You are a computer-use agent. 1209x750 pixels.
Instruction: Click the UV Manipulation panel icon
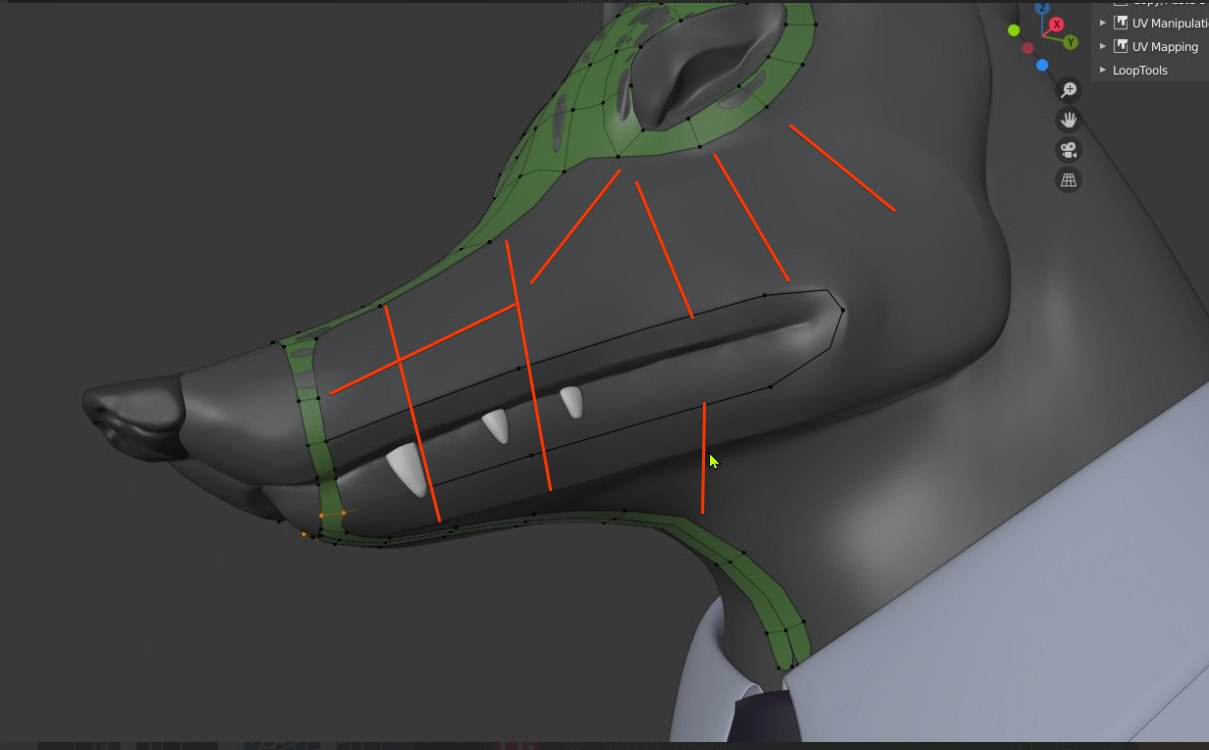point(1120,22)
